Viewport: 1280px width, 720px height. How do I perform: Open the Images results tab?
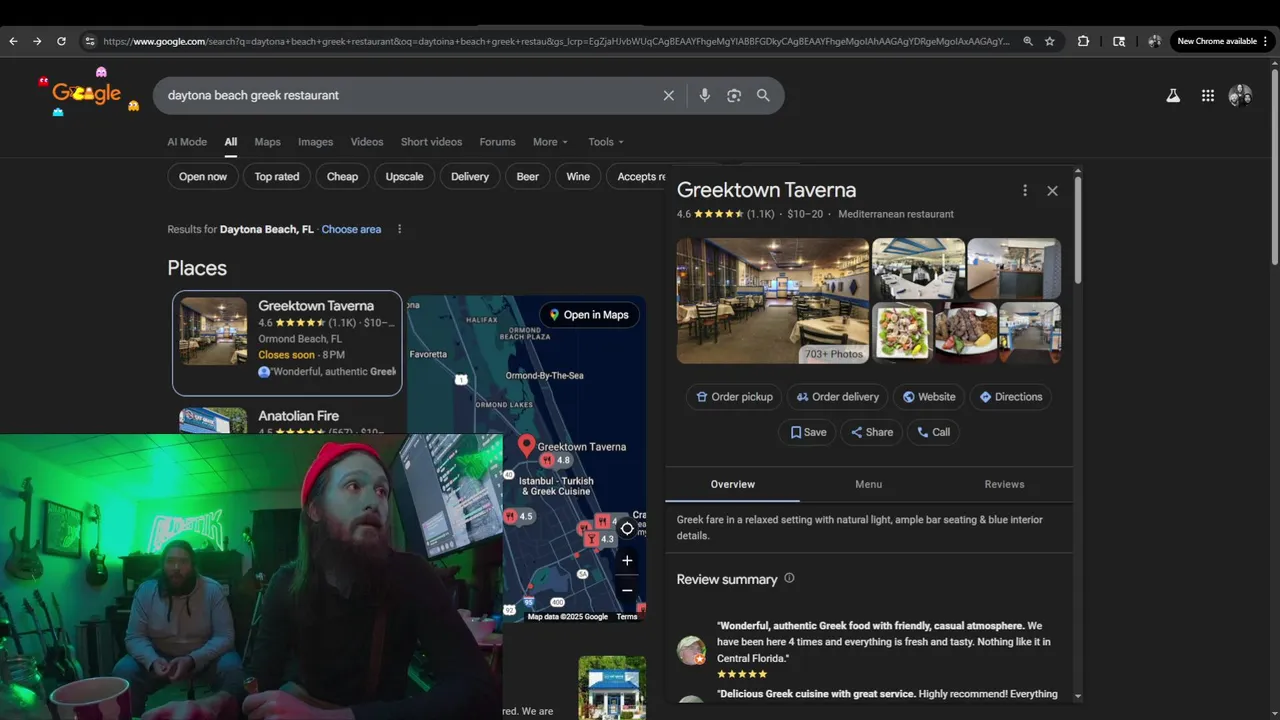(x=315, y=142)
